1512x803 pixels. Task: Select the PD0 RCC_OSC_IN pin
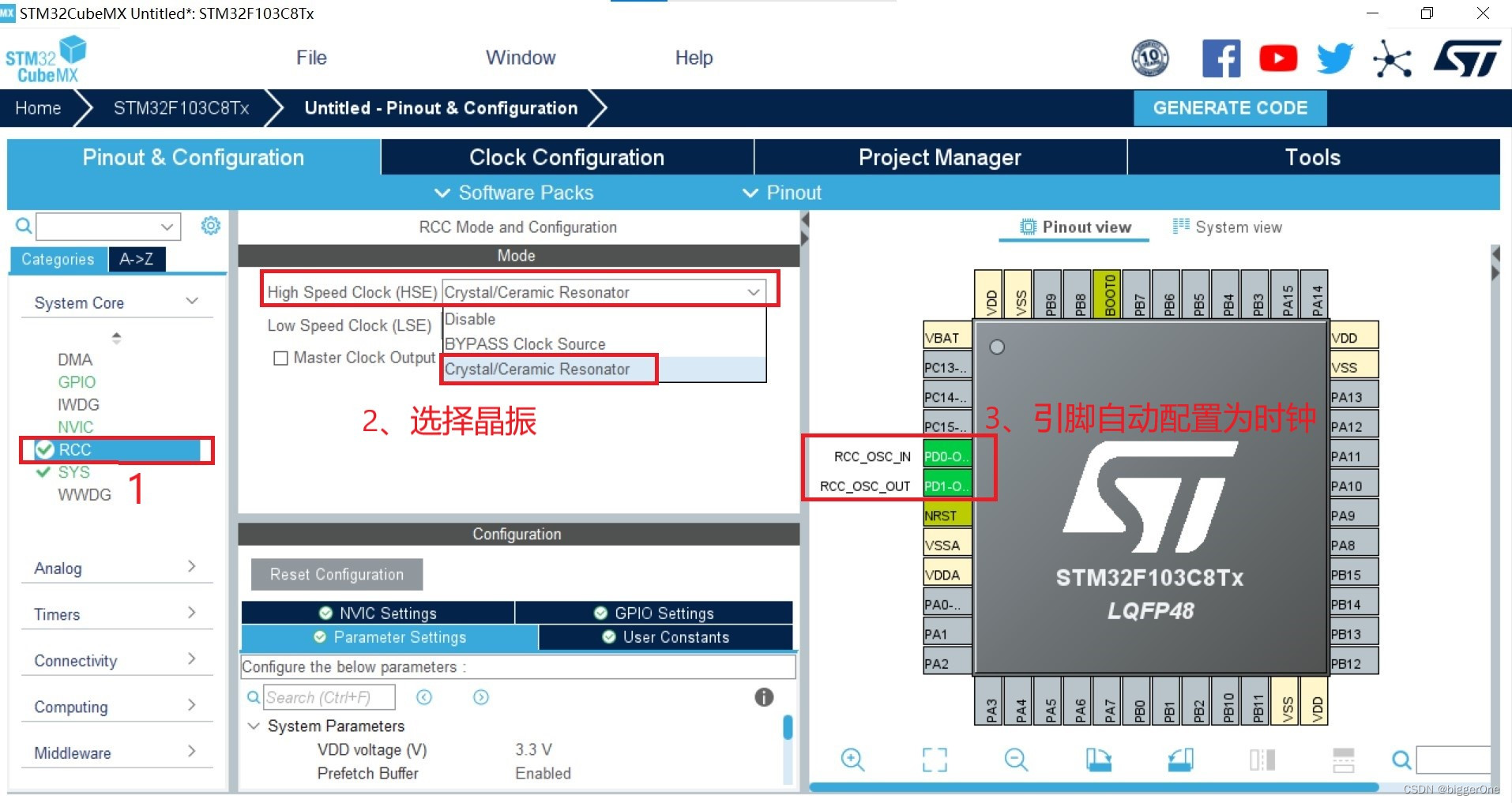tap(947, 456)
